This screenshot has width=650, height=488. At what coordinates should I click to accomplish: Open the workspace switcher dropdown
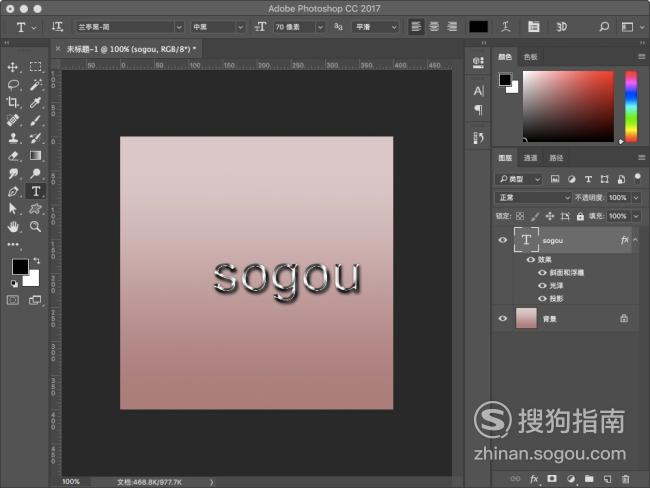(x=632, y=27)
